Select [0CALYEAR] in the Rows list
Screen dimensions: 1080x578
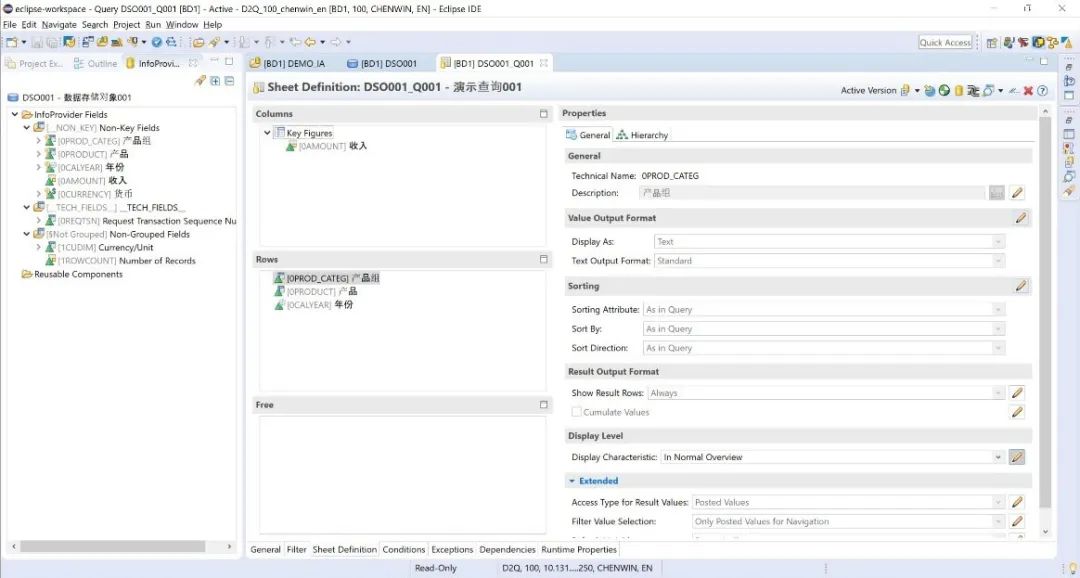(x=313, y=305)
